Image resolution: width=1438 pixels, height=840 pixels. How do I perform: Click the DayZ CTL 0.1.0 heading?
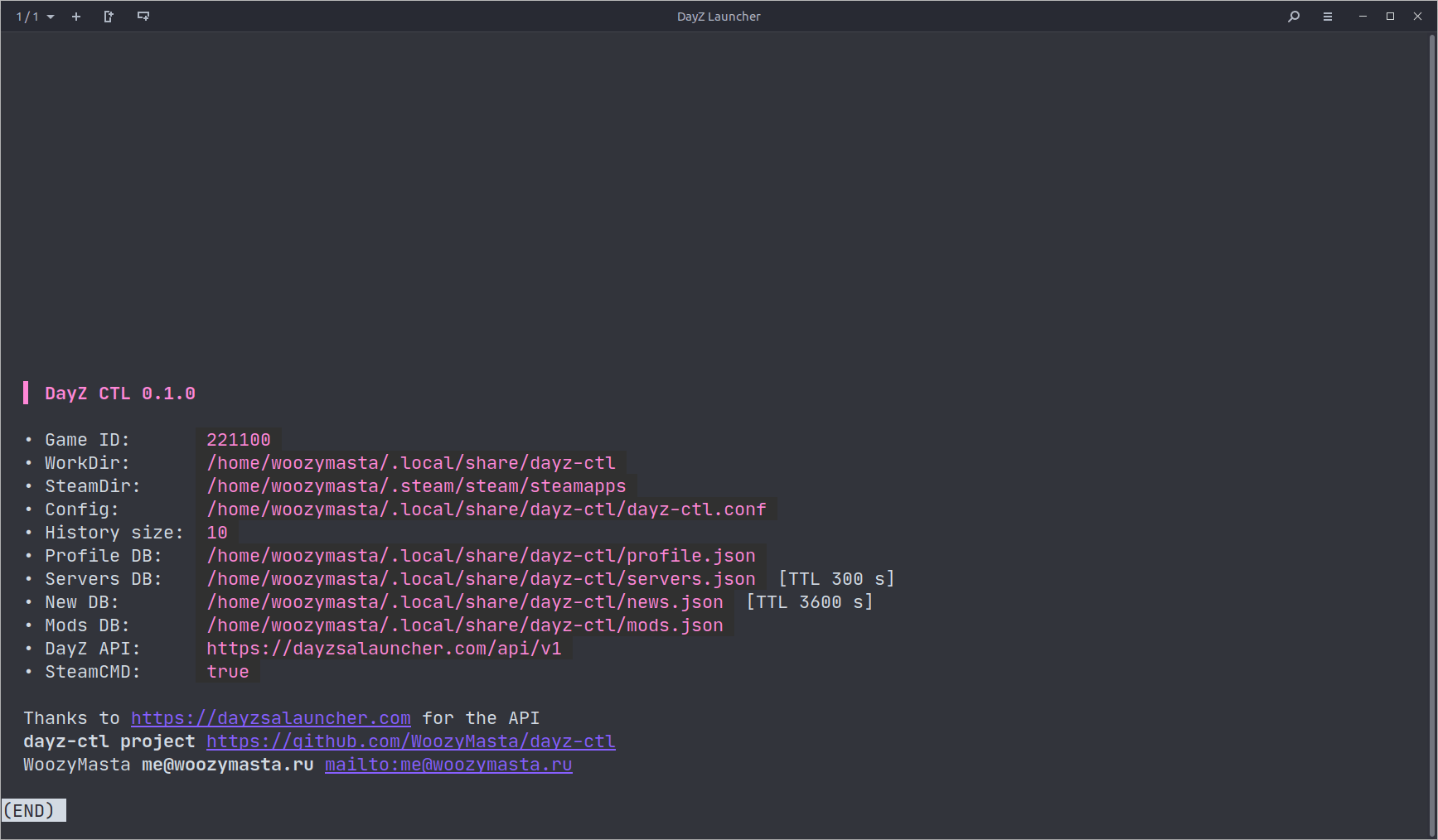[x=120, y=393]
